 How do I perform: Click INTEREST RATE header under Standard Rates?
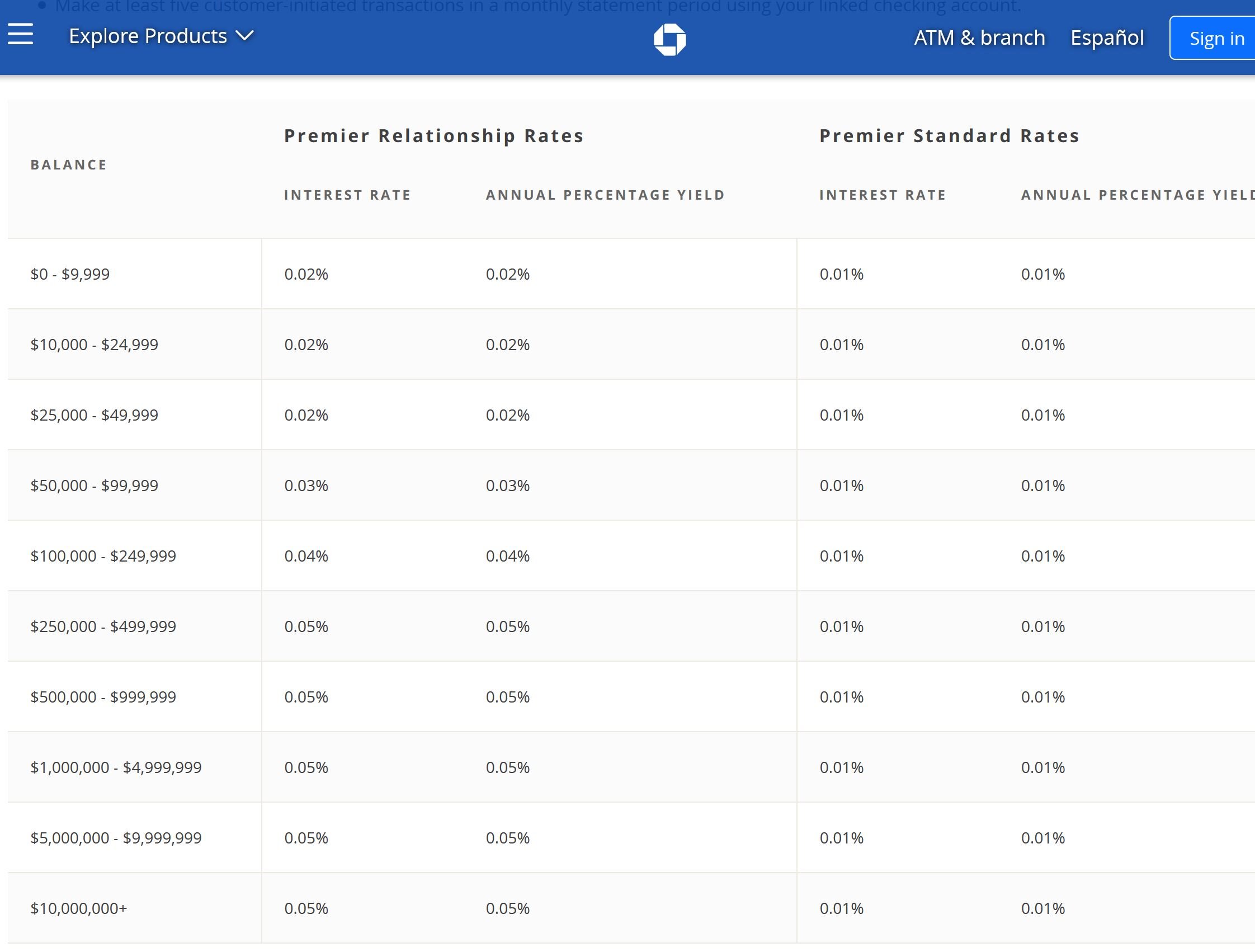pyautogui.click(x=883, y=195)
